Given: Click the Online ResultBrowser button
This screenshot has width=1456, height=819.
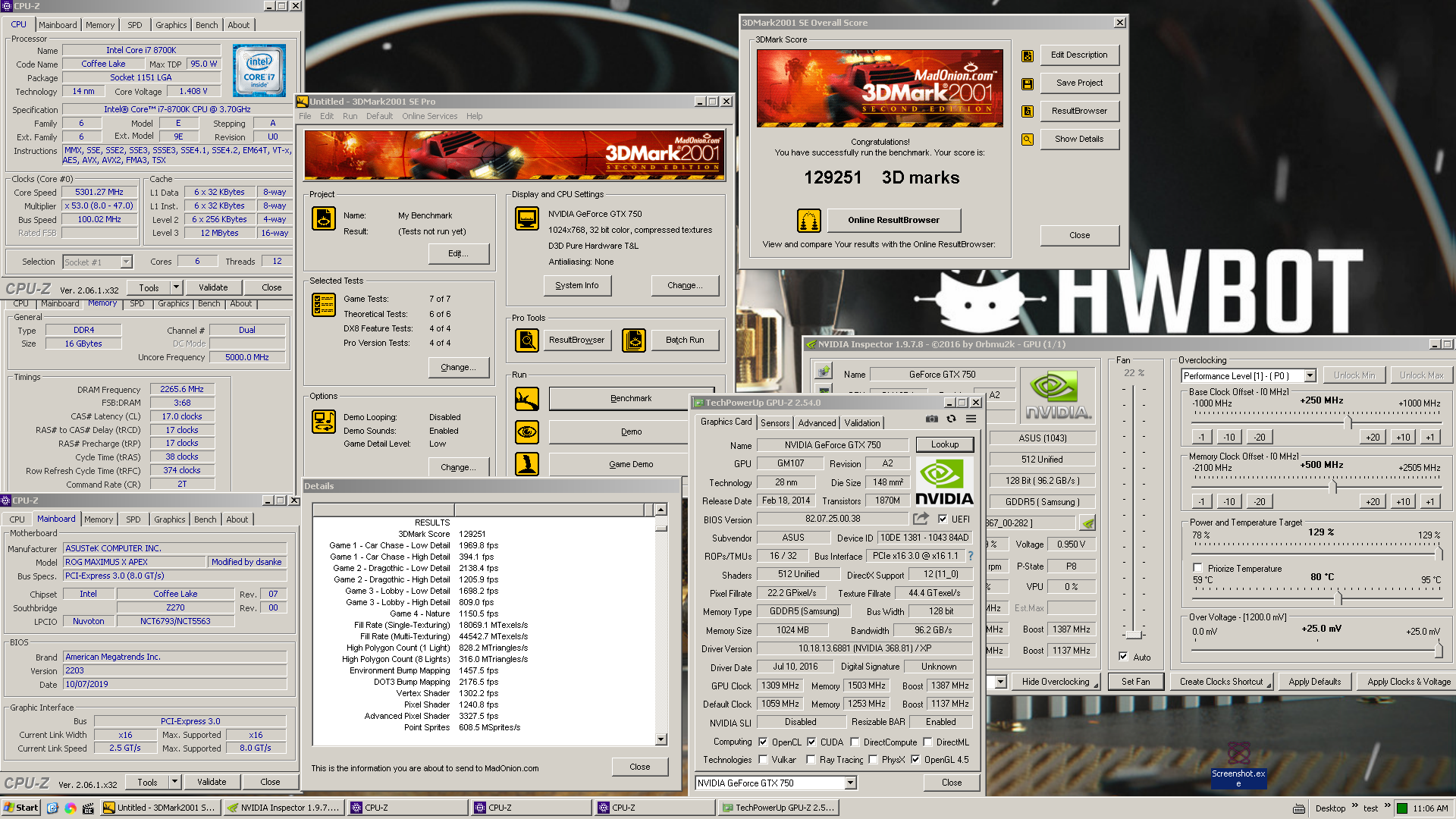Looking at the screenshot, I should click(x=893, y=221).
